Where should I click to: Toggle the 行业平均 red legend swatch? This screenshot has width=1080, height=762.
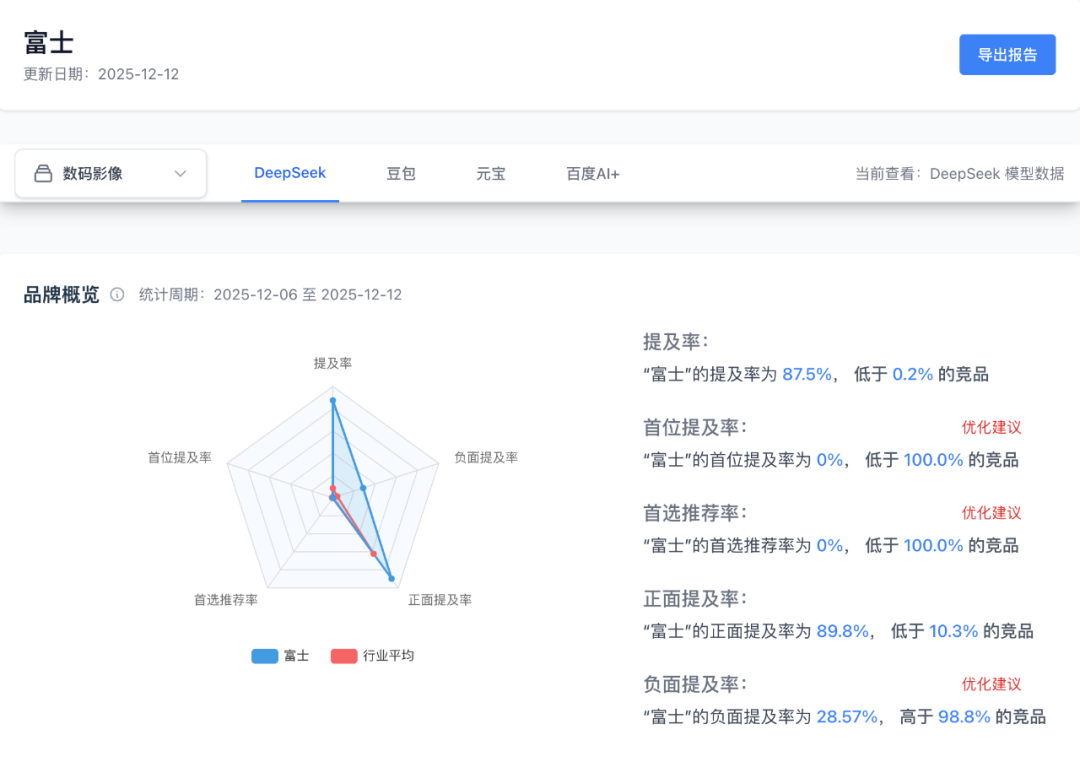[x=344, y=656]
